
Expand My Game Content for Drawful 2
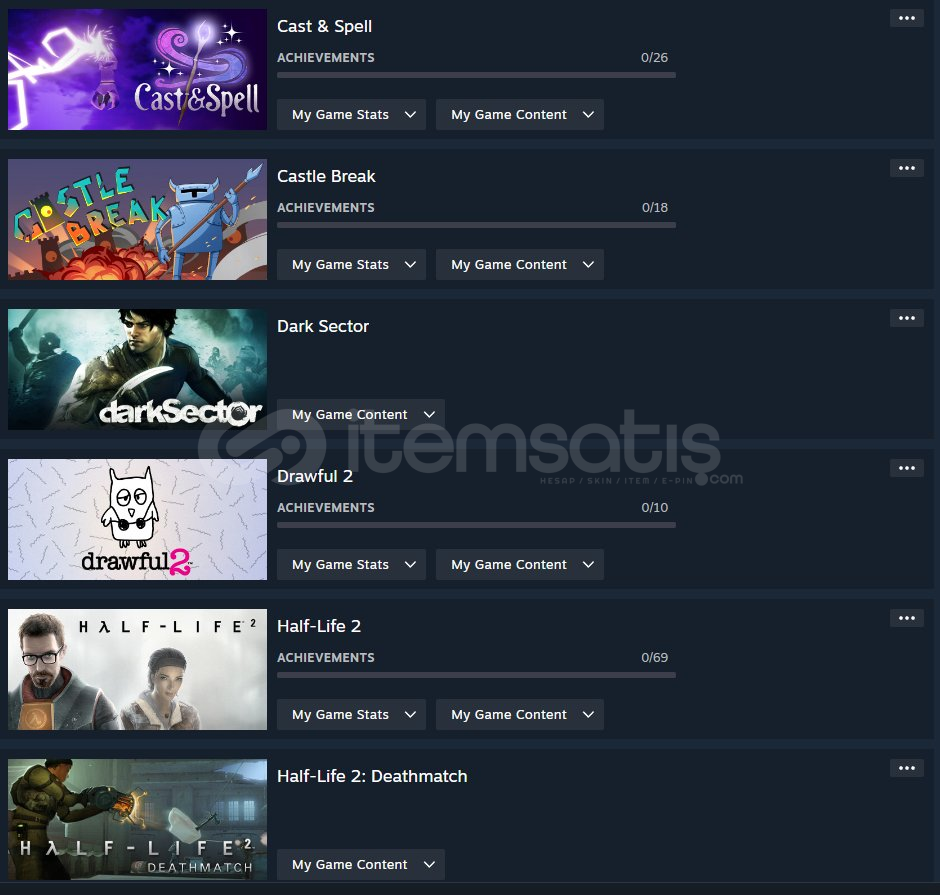(519, 564)
